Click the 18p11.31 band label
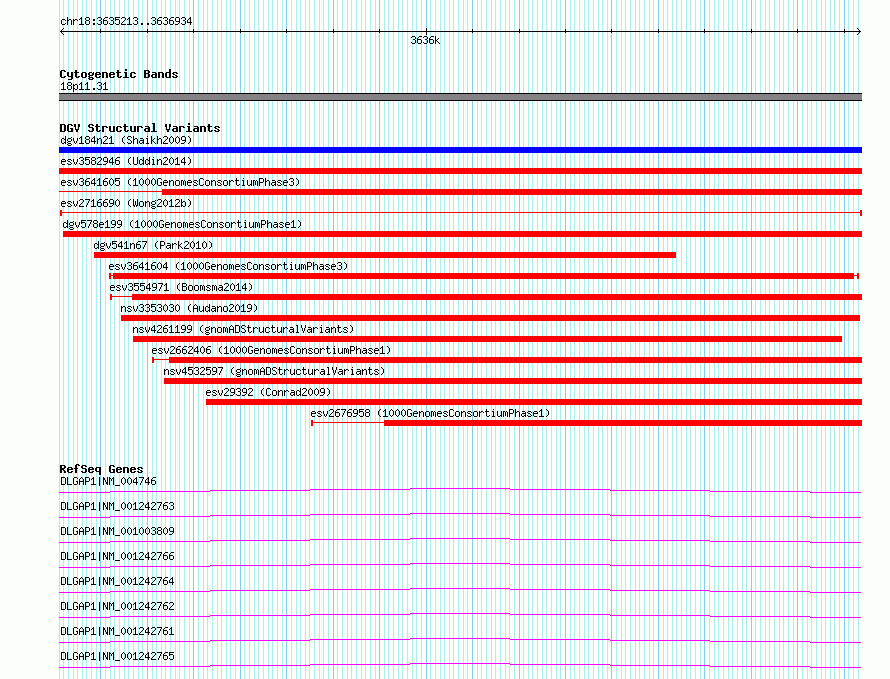The width and height of the screenshot is (890, 679). pyautogui.click(x=84, y=86)
